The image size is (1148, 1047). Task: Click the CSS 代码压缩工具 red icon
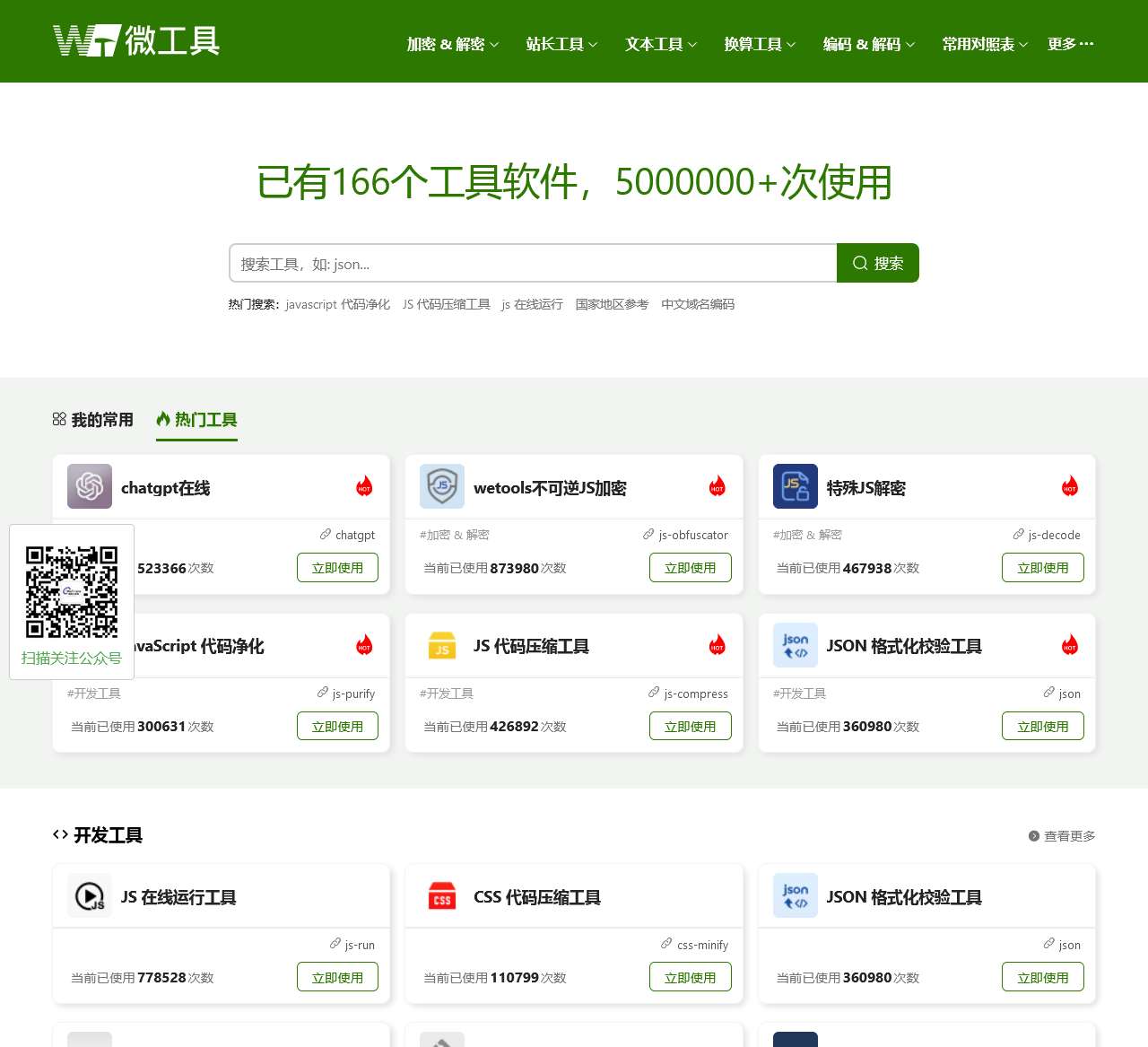coord(442,896)
